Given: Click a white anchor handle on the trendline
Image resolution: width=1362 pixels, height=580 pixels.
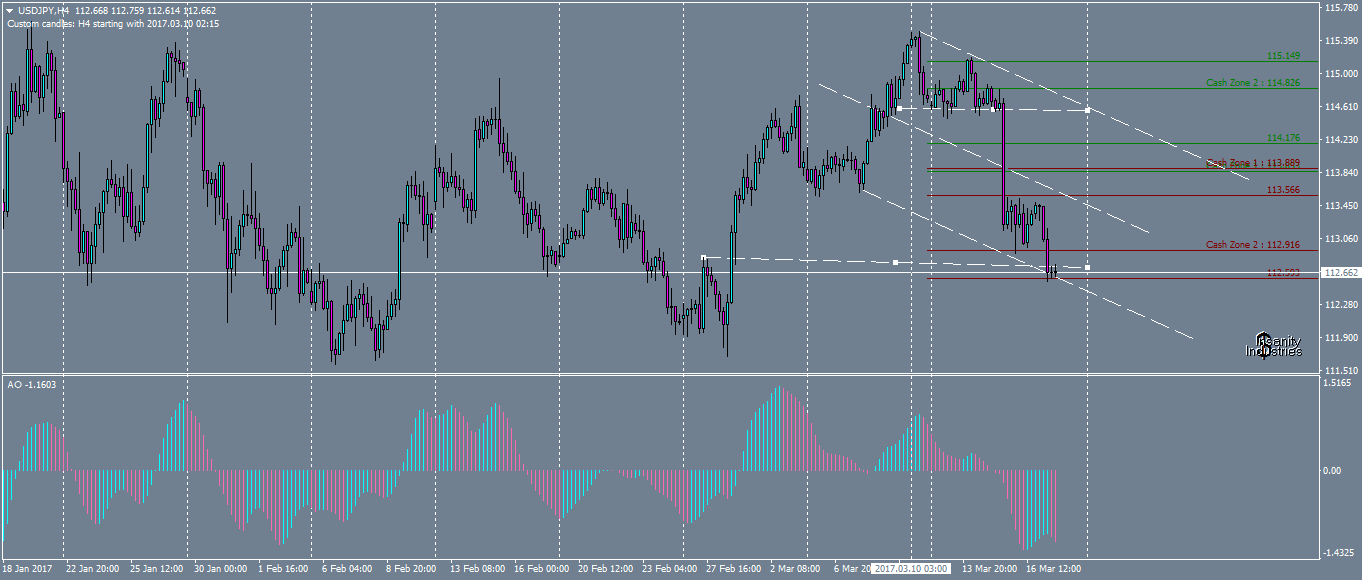Looking at the screenshot, I should tap(1085, 110).
